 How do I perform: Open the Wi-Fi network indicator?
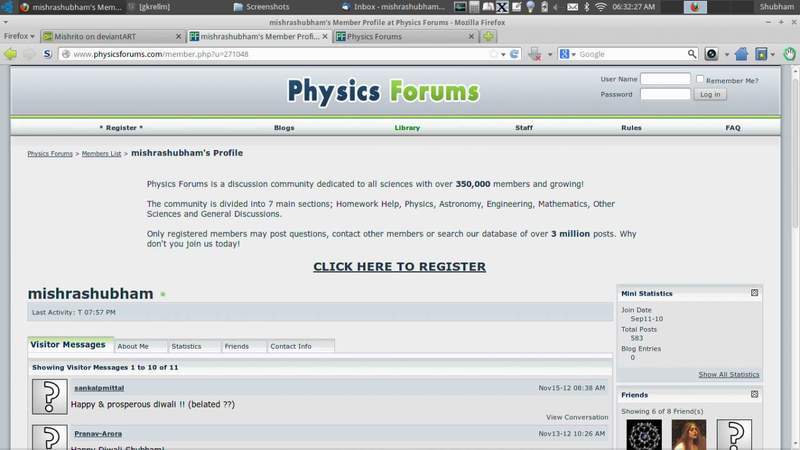[601, 7]
